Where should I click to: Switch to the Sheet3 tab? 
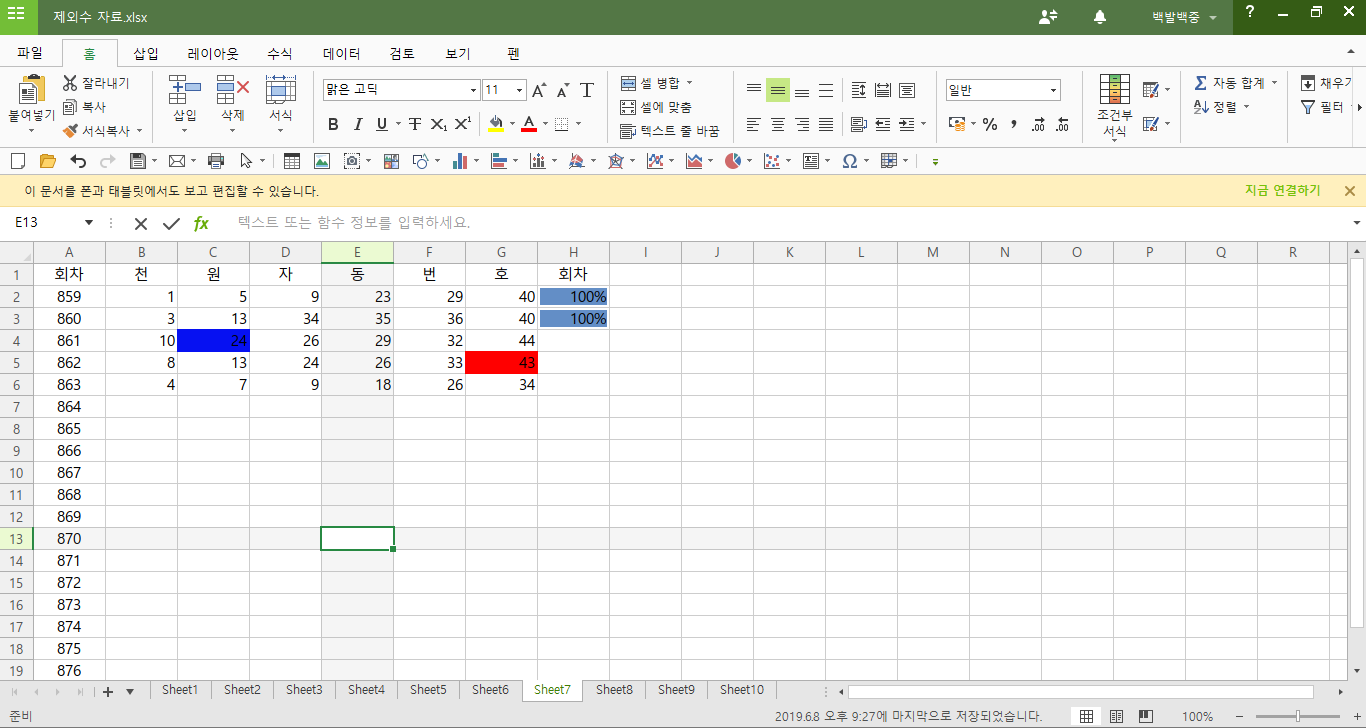(x=304, y=690)
